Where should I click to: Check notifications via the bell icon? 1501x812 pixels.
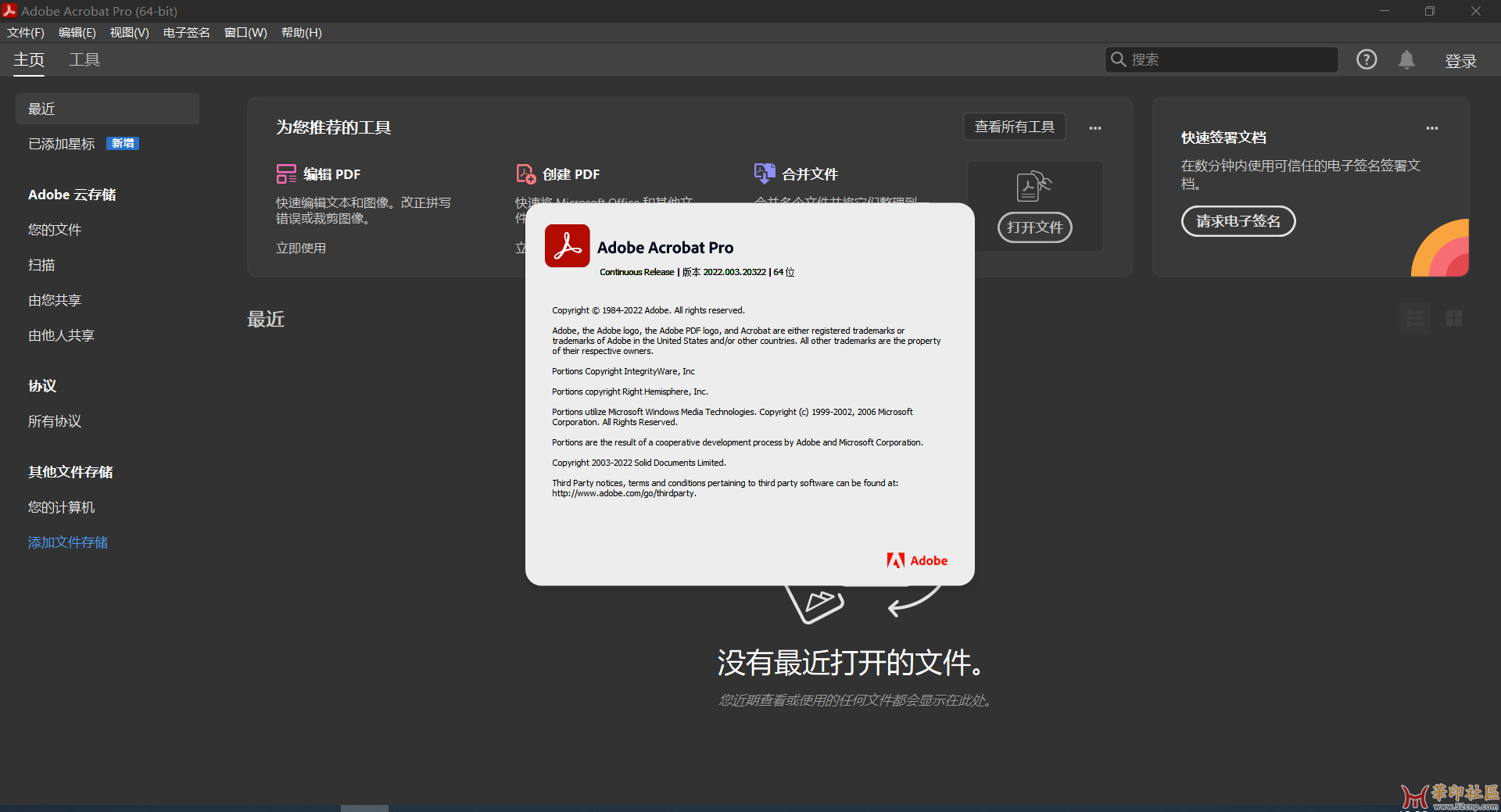coord(1407,59)
